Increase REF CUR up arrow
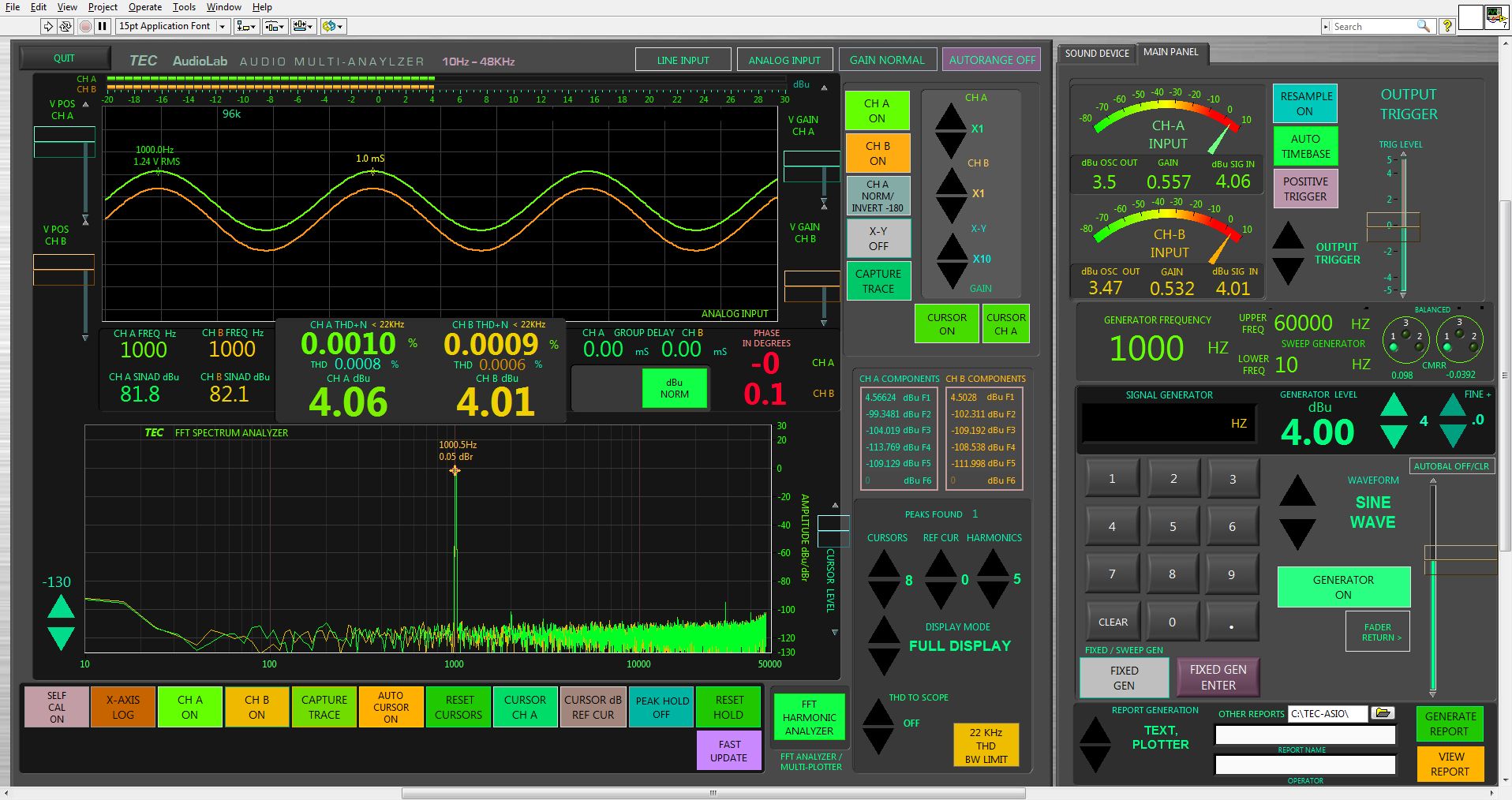 [941, 565]
